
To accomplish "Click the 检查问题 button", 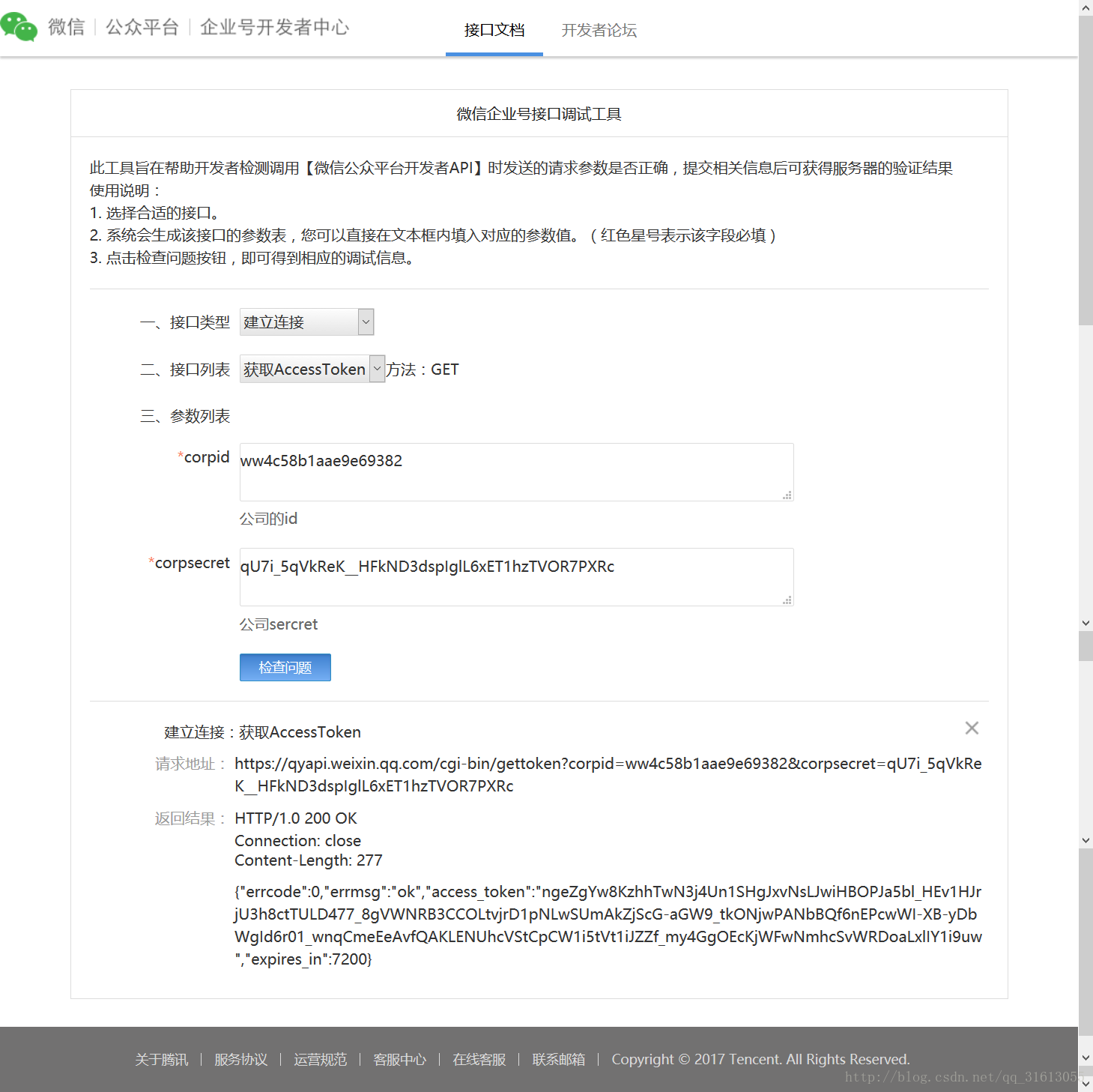I will pyautogui.click(x=285, y=668).
